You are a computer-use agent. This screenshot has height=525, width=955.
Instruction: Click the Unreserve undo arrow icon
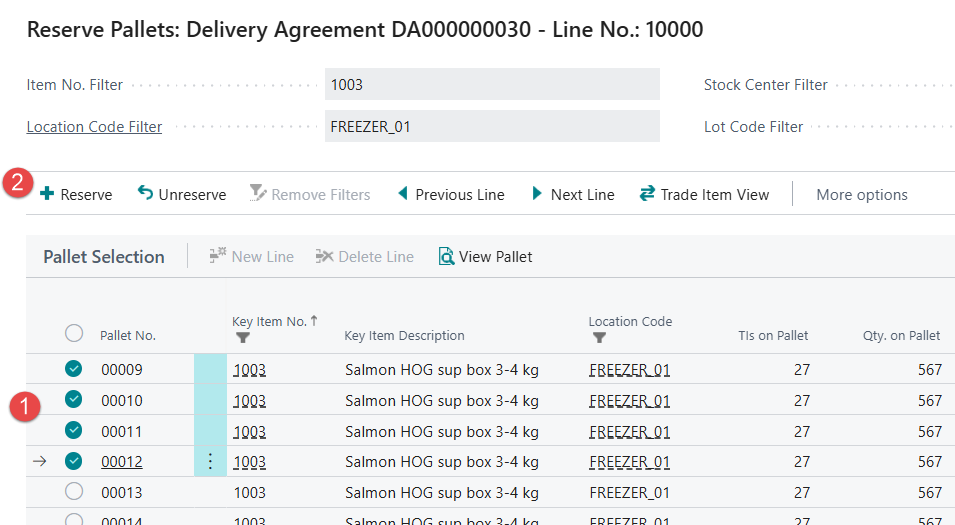click(x=145, y=193)
